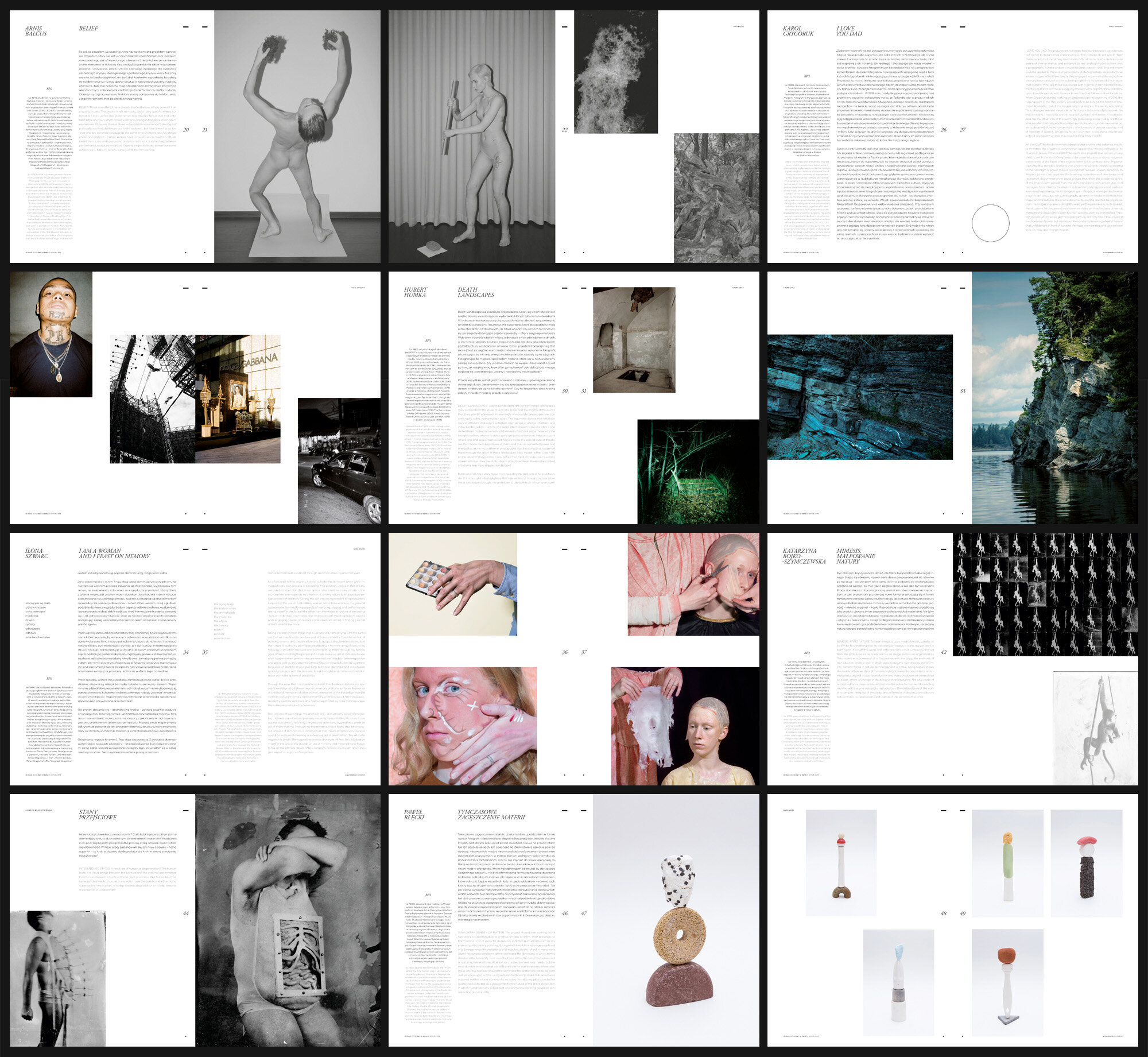1148x1057 pixels.
Task: Select the pale hanging monkey drawing
Action: tap(1095, 728)
